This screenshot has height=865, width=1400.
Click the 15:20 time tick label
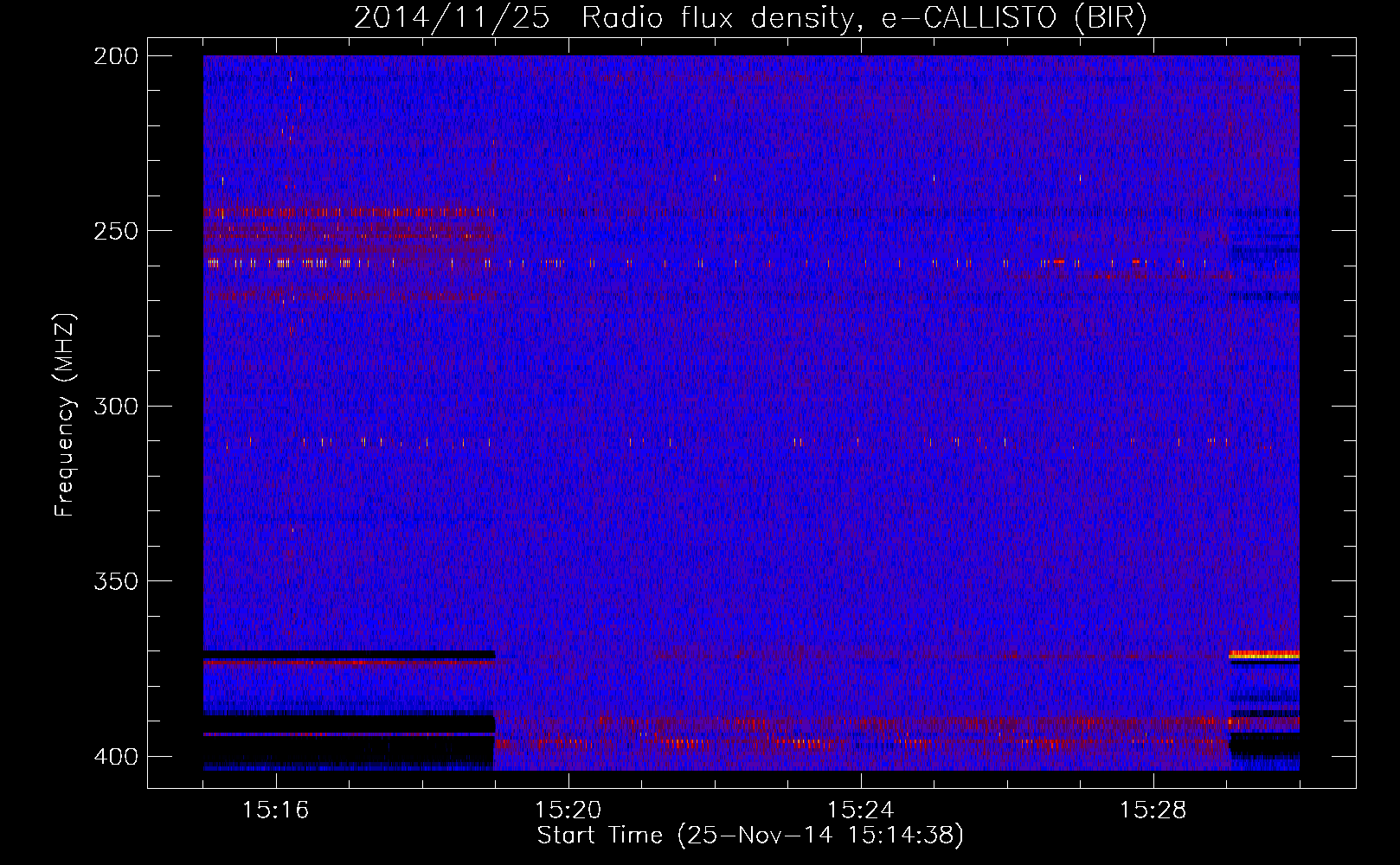point(568,811)
